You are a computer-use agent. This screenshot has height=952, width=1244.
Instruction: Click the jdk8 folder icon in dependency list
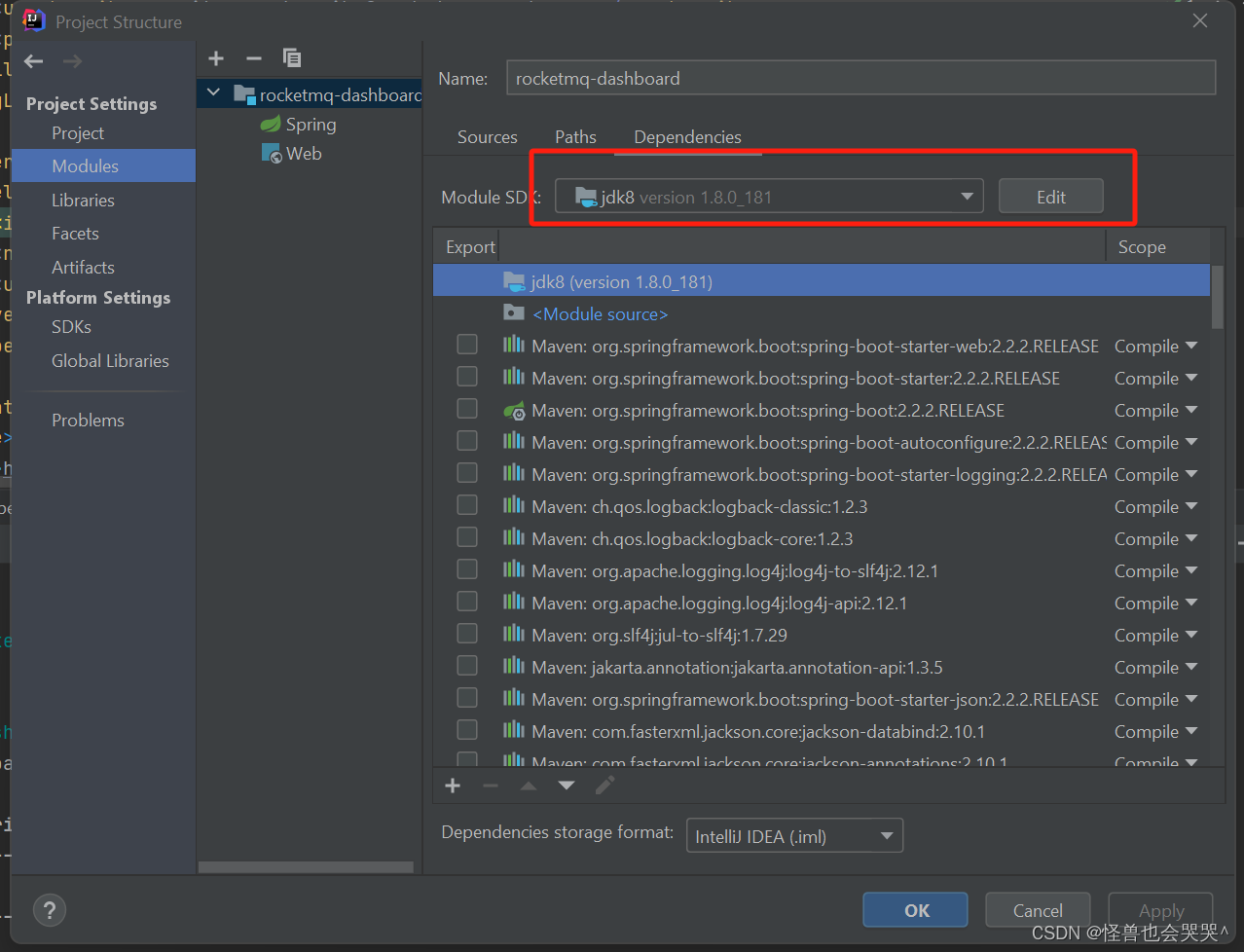coord(515,281)
